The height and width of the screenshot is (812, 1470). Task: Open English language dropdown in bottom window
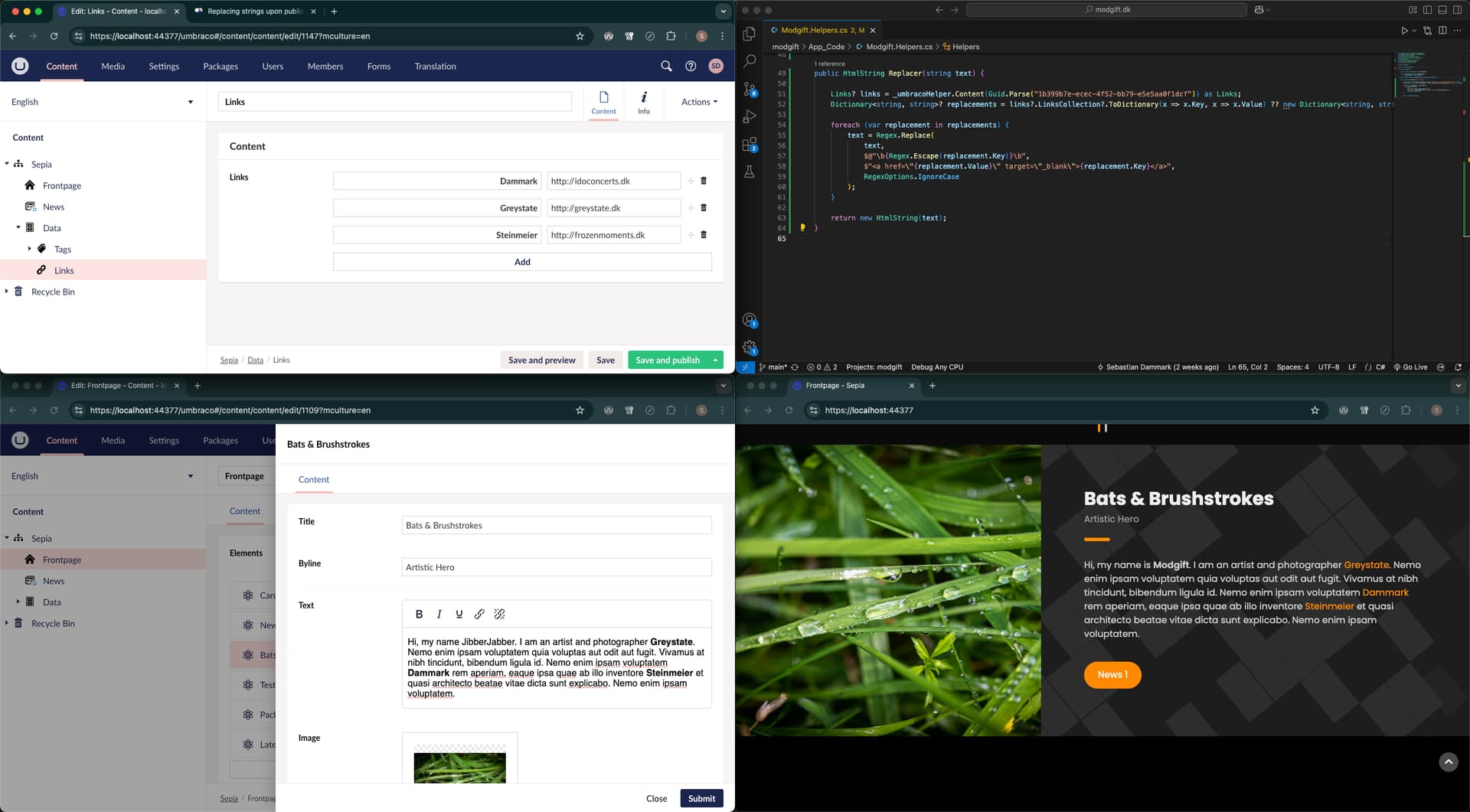click(103, 476)
